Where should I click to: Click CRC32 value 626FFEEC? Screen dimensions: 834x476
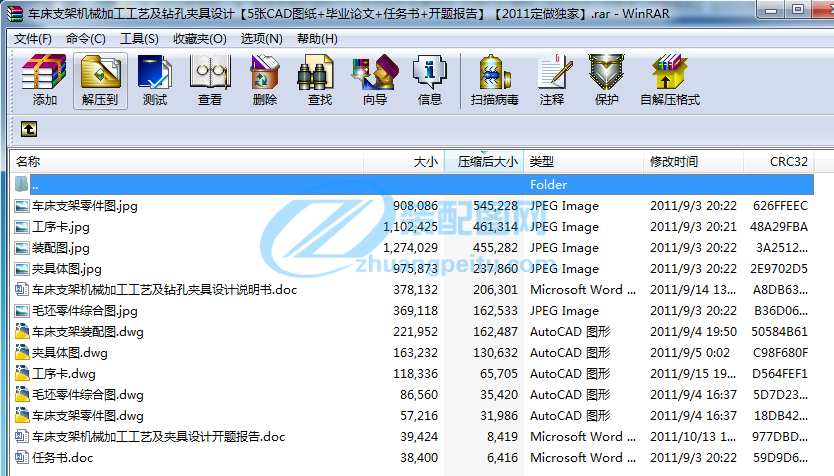tap(780, 206)
